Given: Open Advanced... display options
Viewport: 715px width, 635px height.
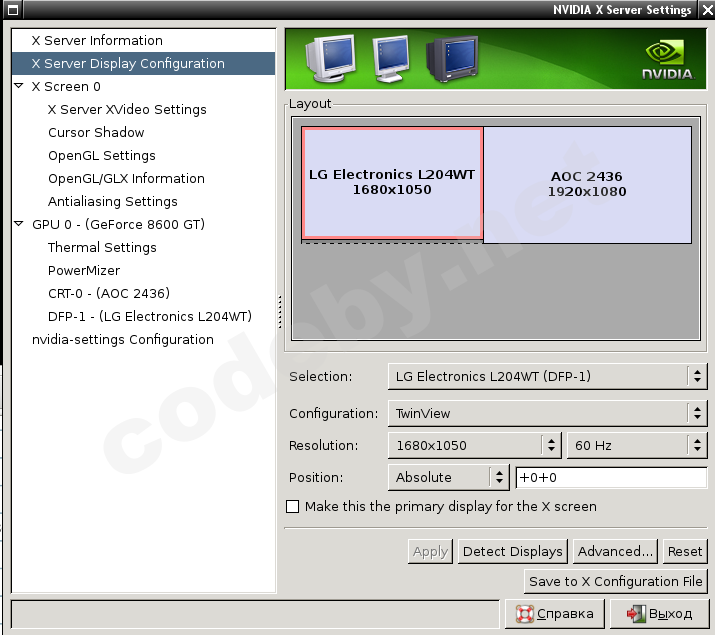Looking at the screenshot, I should click(615, 552).
